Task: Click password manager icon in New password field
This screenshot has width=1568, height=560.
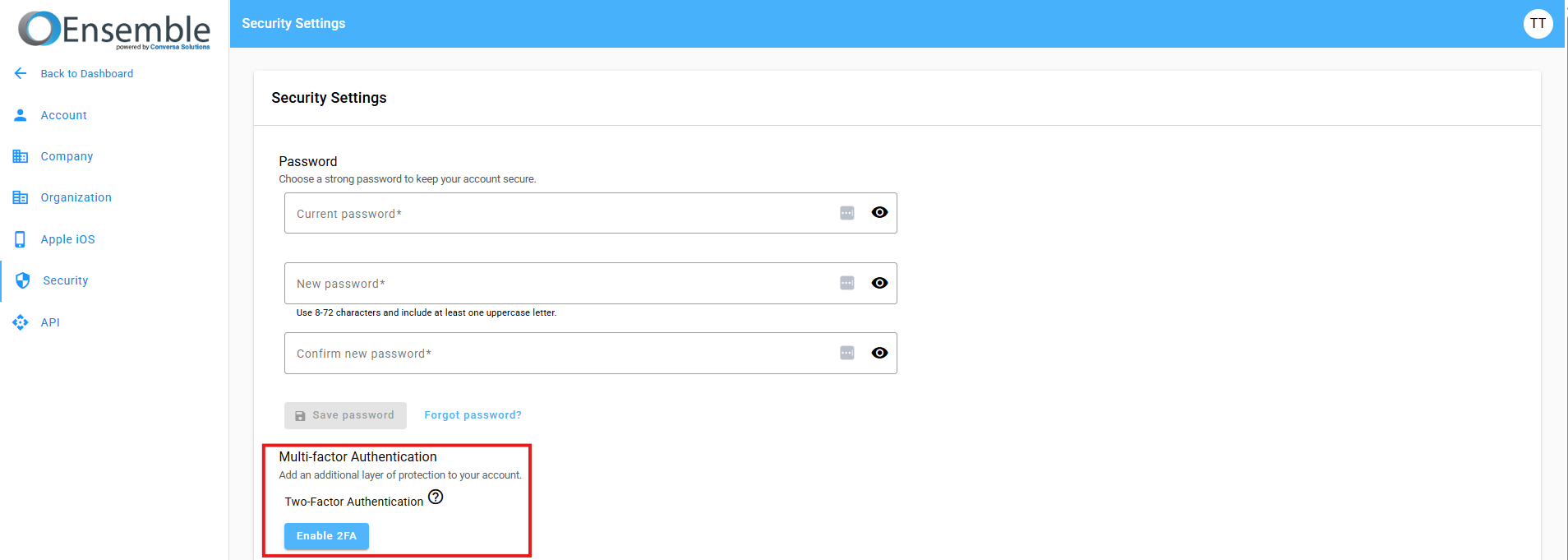Action: coord(847,283)
